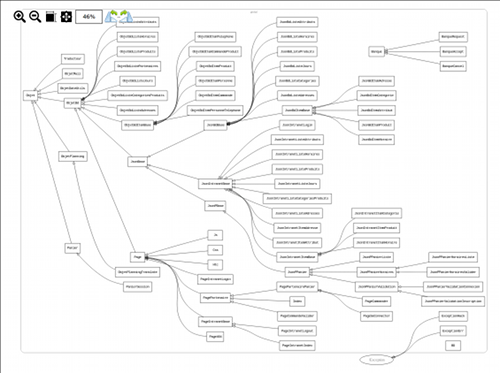Select the BanqueRequest node
The height and width of the screenshot is (373, 500).
(x=453, y=37)
